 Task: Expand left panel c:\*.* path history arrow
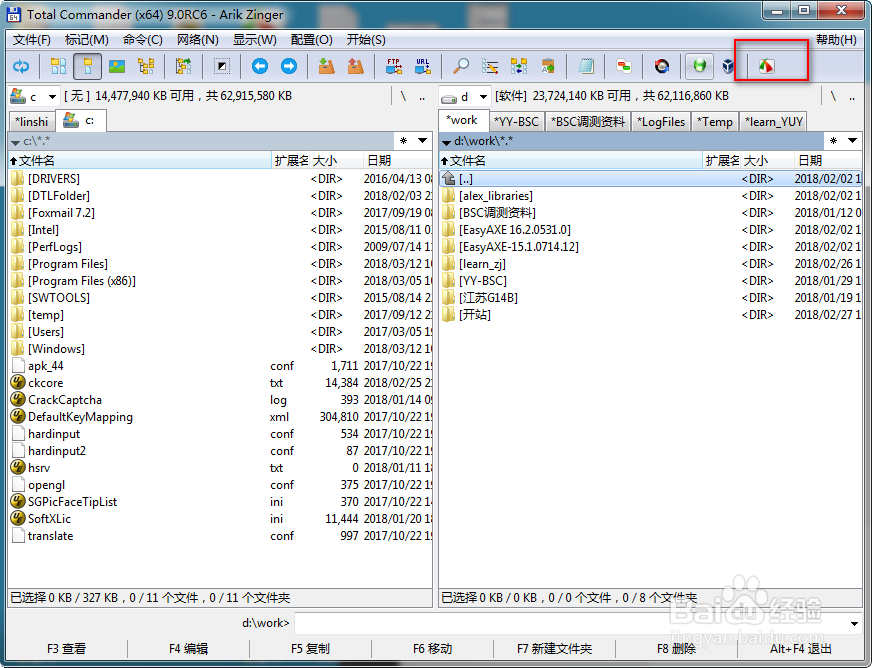pyautogui.click(x=16, y=142)
